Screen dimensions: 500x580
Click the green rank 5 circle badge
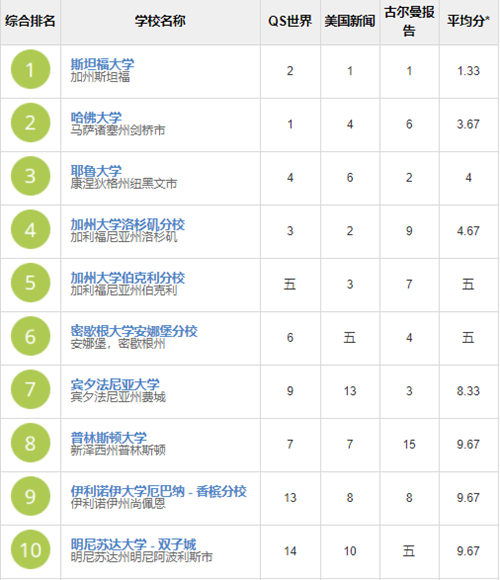click(x=30, y=283)
